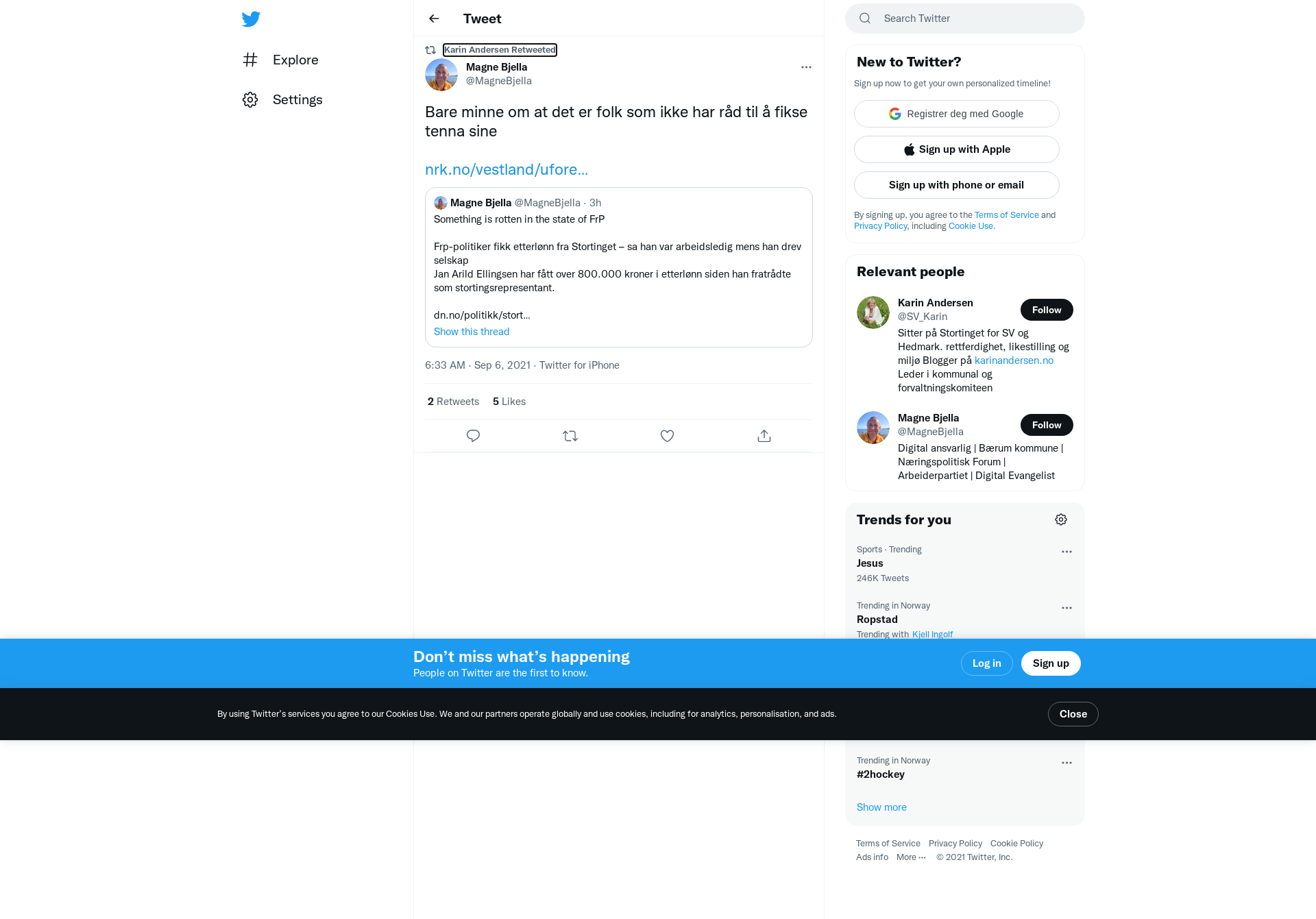Image resolution: width=1316 pixels, height=919 pixels.
Task: Open the tweet's three-dot more menu
Action: [x=806, y=67]
